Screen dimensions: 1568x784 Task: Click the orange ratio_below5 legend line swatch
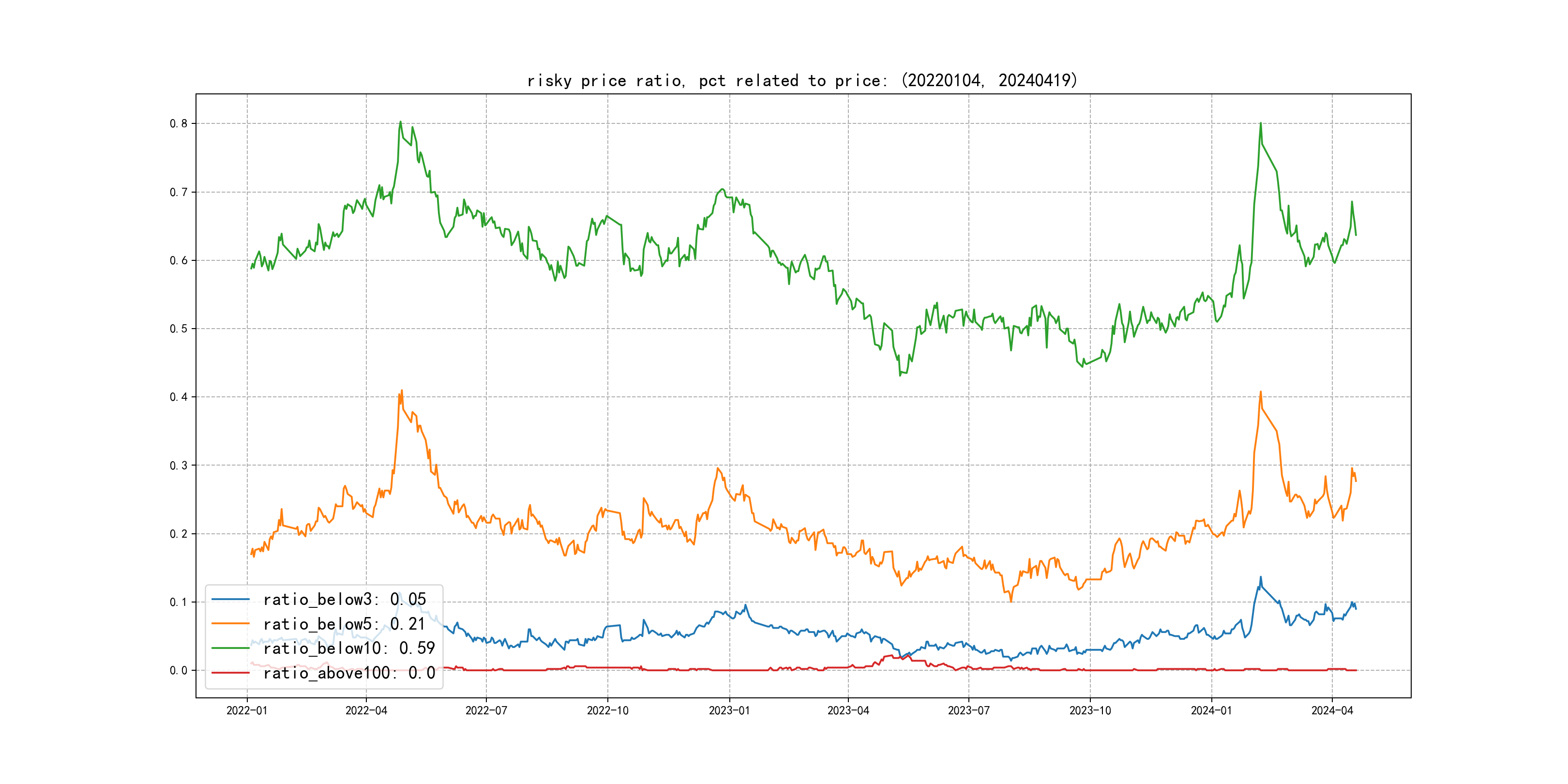click(x=230, y=624)
